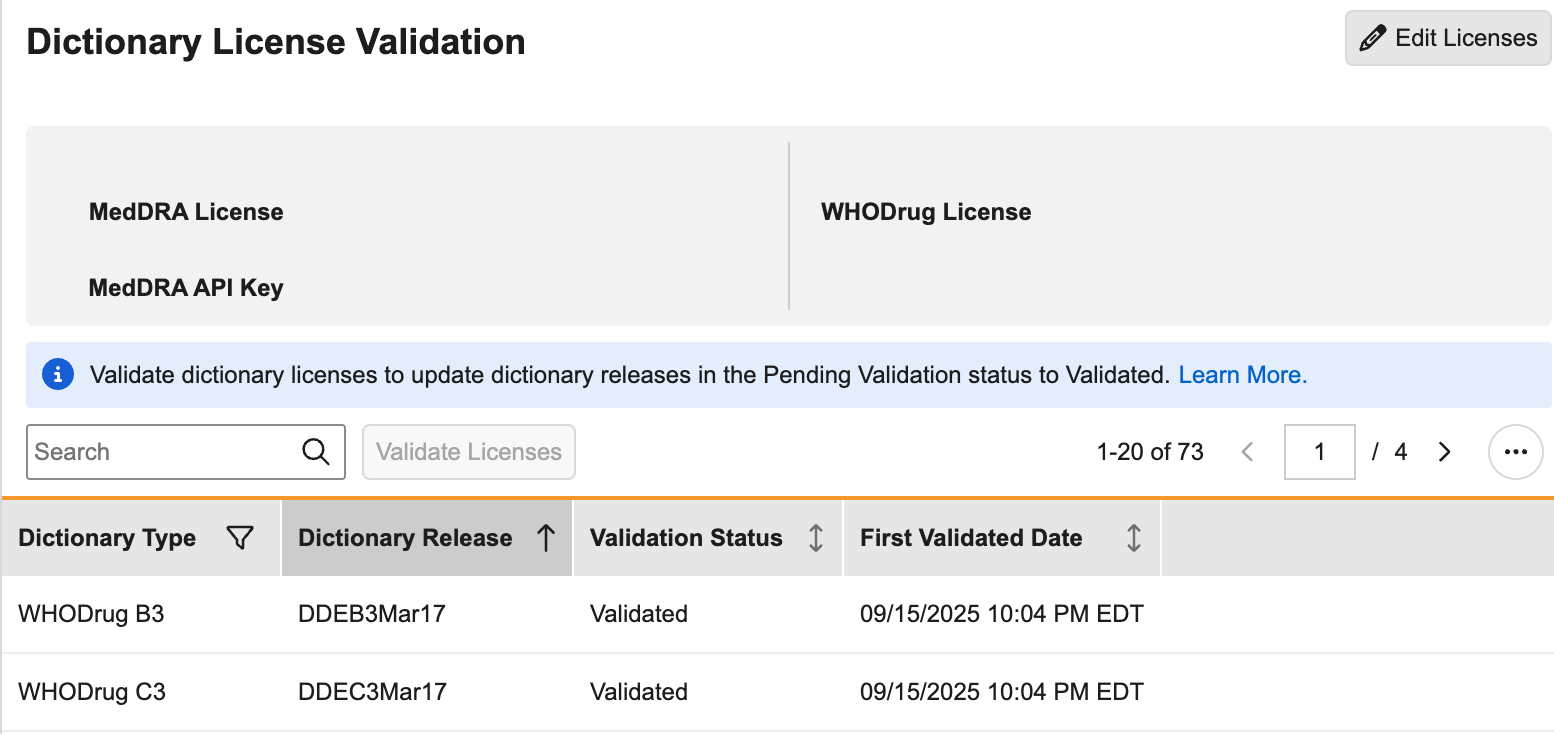Click the Validate Licenses button
Viewport: 1554px width, 734px height.
pyautogui.click(x=469, y=452)
